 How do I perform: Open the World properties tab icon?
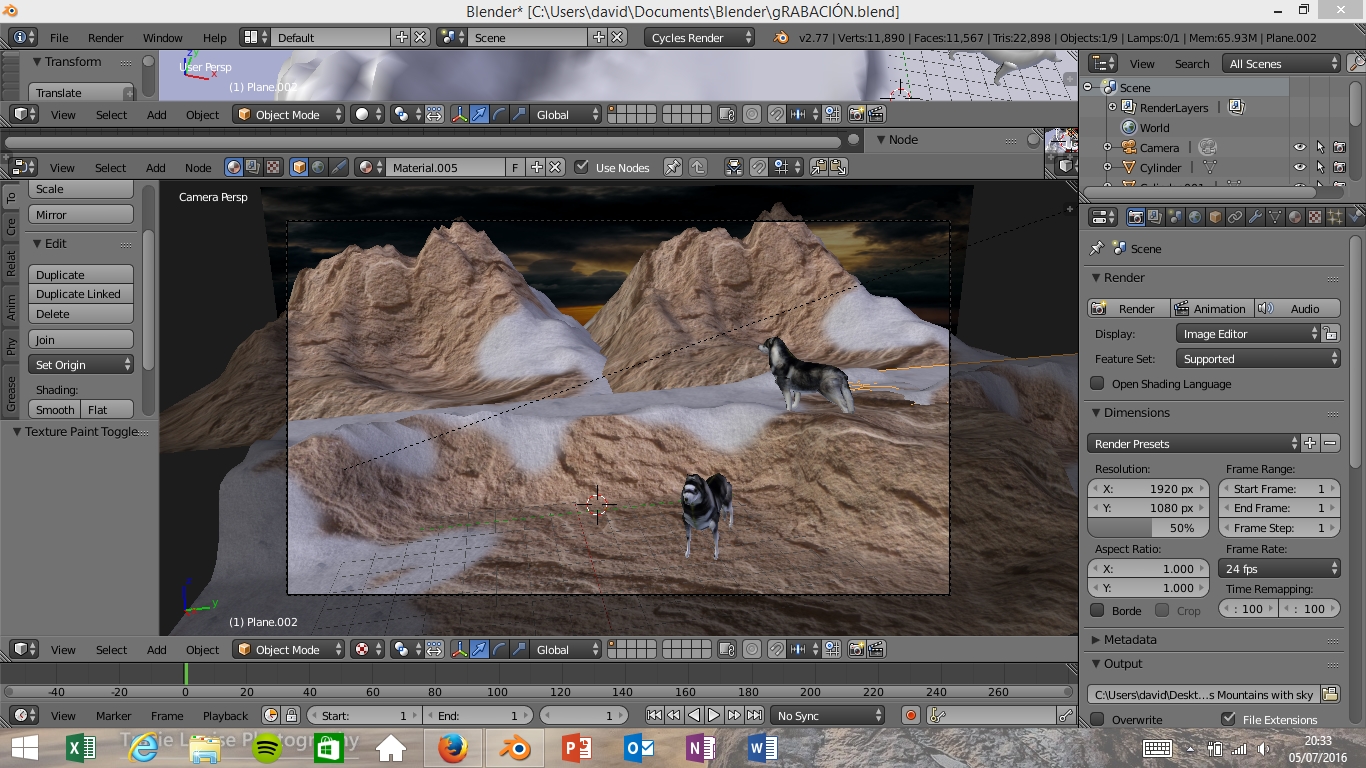coord(1195,217)
